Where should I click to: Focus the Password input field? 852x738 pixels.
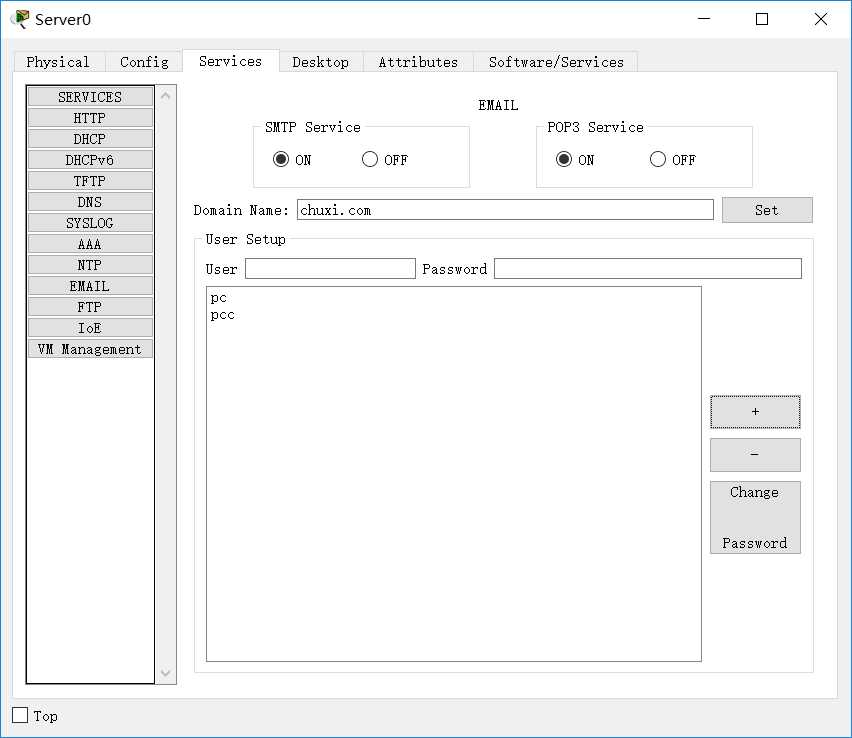coord(647,268)
